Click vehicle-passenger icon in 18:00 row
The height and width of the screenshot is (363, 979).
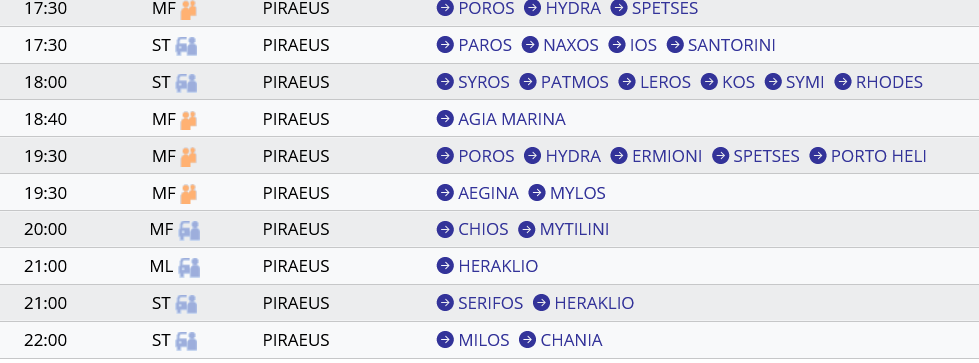pos(186,82)
